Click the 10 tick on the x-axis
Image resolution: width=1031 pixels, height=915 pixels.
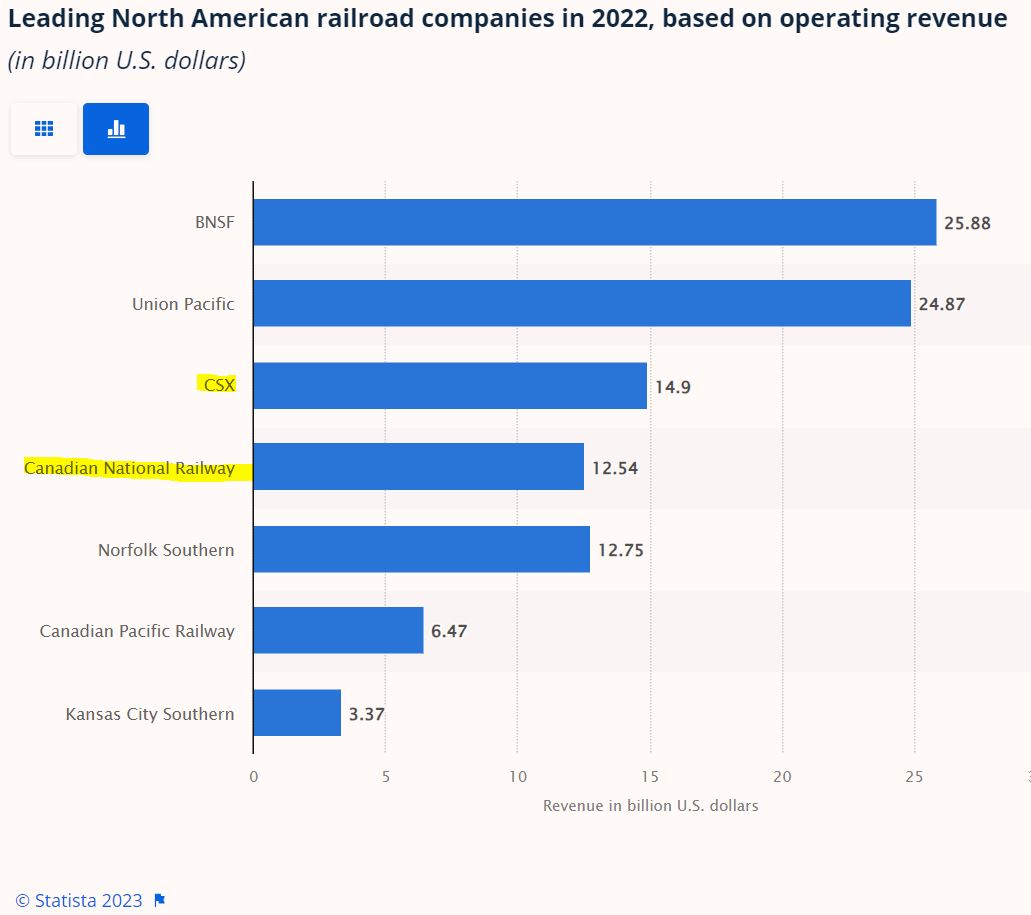[518, 776]
